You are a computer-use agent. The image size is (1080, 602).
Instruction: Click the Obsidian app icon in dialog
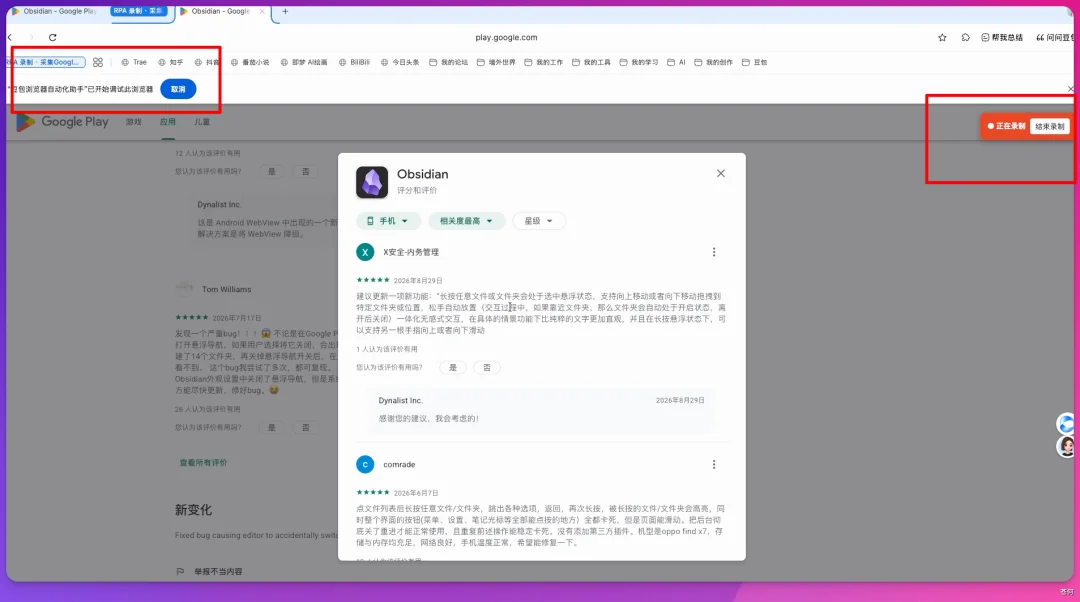click(x=372, y=182)
